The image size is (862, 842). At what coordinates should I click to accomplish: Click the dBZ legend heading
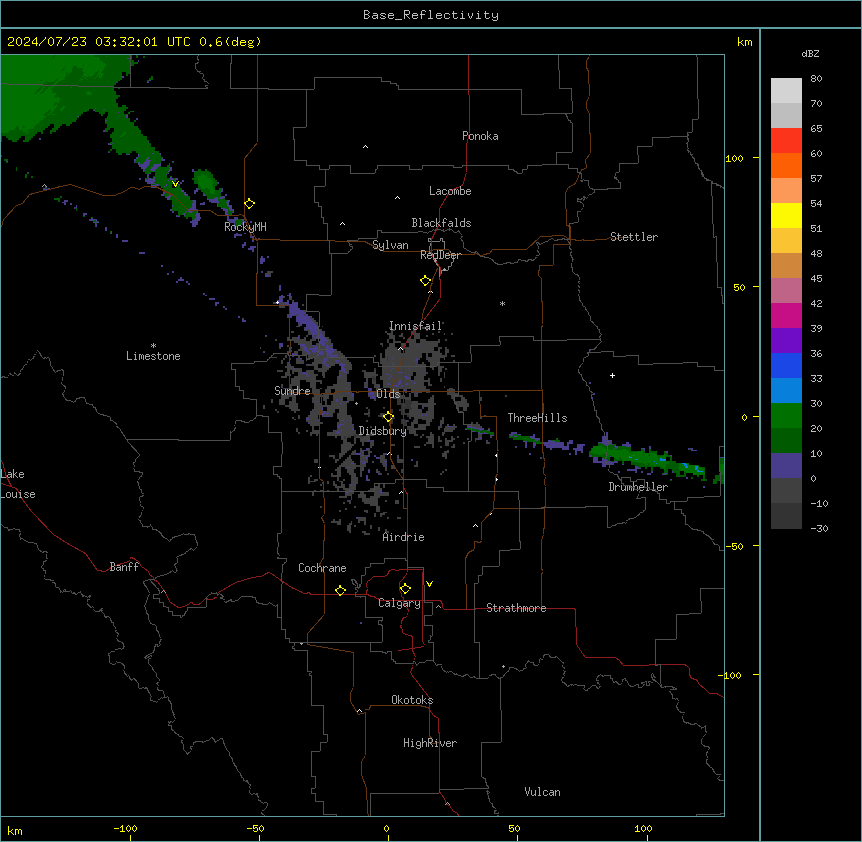tap(810, 53)
